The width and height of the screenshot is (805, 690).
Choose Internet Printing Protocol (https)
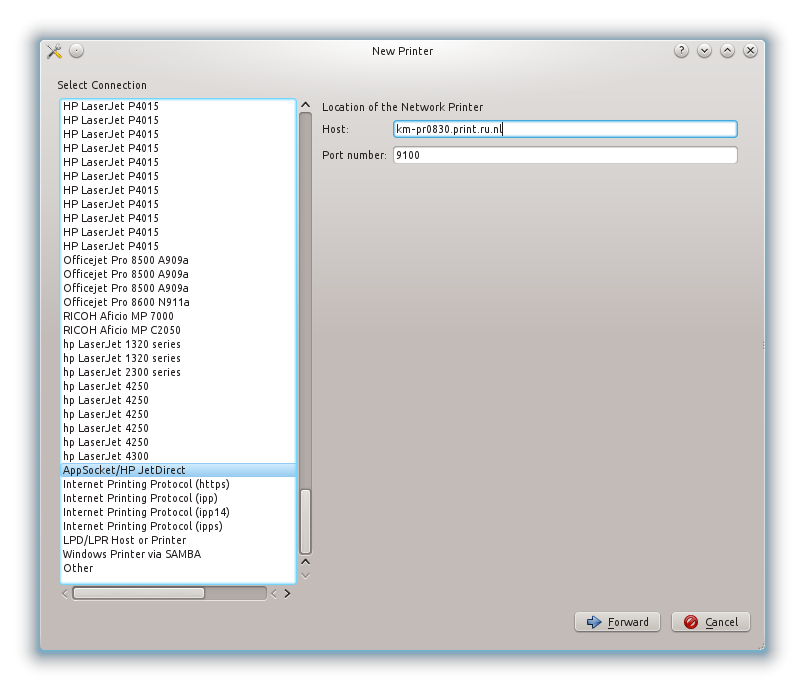pyautogui.click(x=146, y=484)
